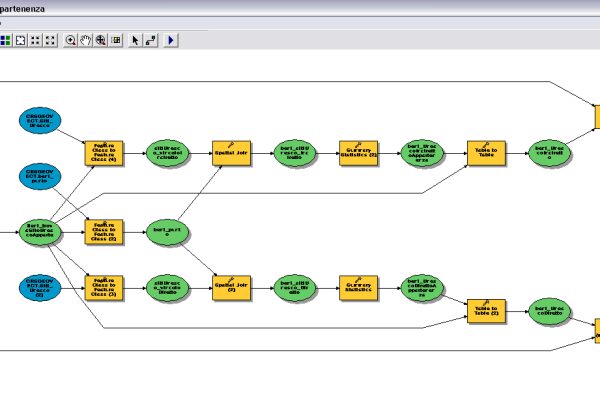Select the Feature Class to Feature Class (2) tool
The width and height of the screenshot is (600, 400).
coord(103,232)
